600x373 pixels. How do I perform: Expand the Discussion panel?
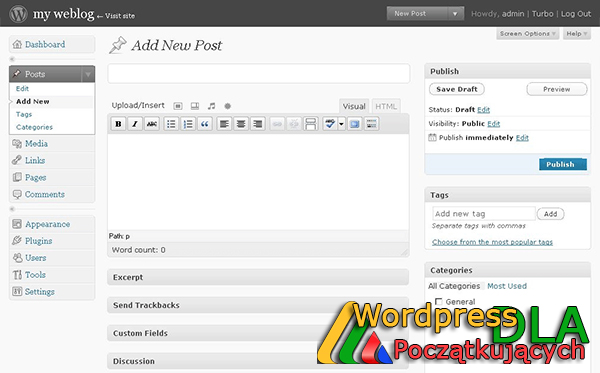pos(258,361)
